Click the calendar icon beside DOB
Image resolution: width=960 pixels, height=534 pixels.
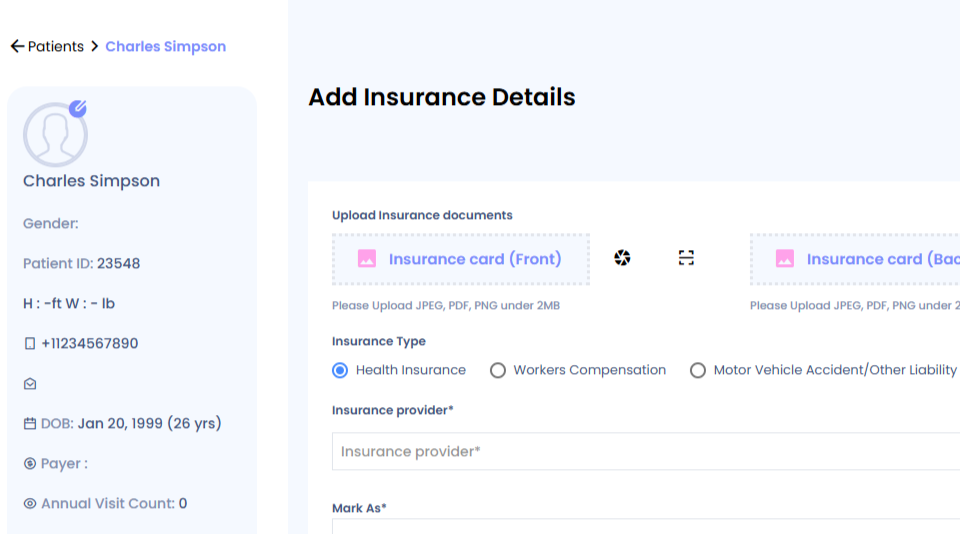tap(30, 424)
